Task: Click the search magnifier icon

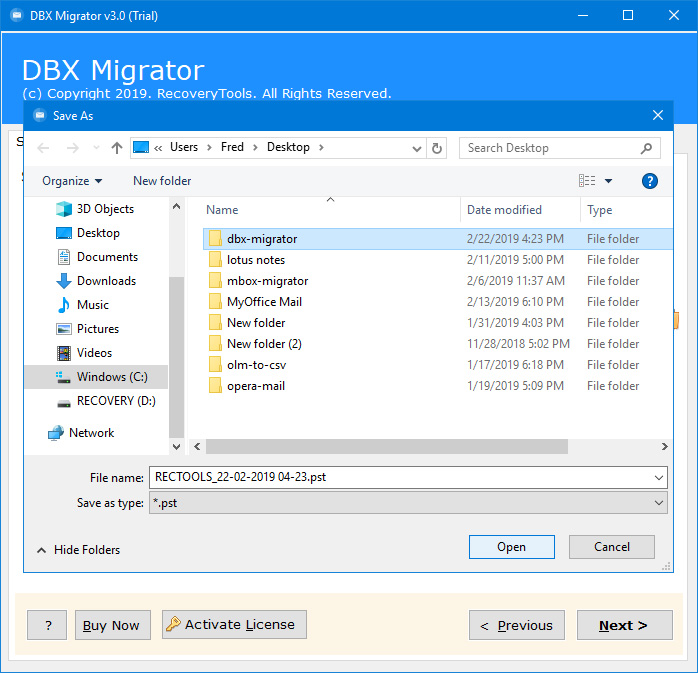Action: (646, 148)
